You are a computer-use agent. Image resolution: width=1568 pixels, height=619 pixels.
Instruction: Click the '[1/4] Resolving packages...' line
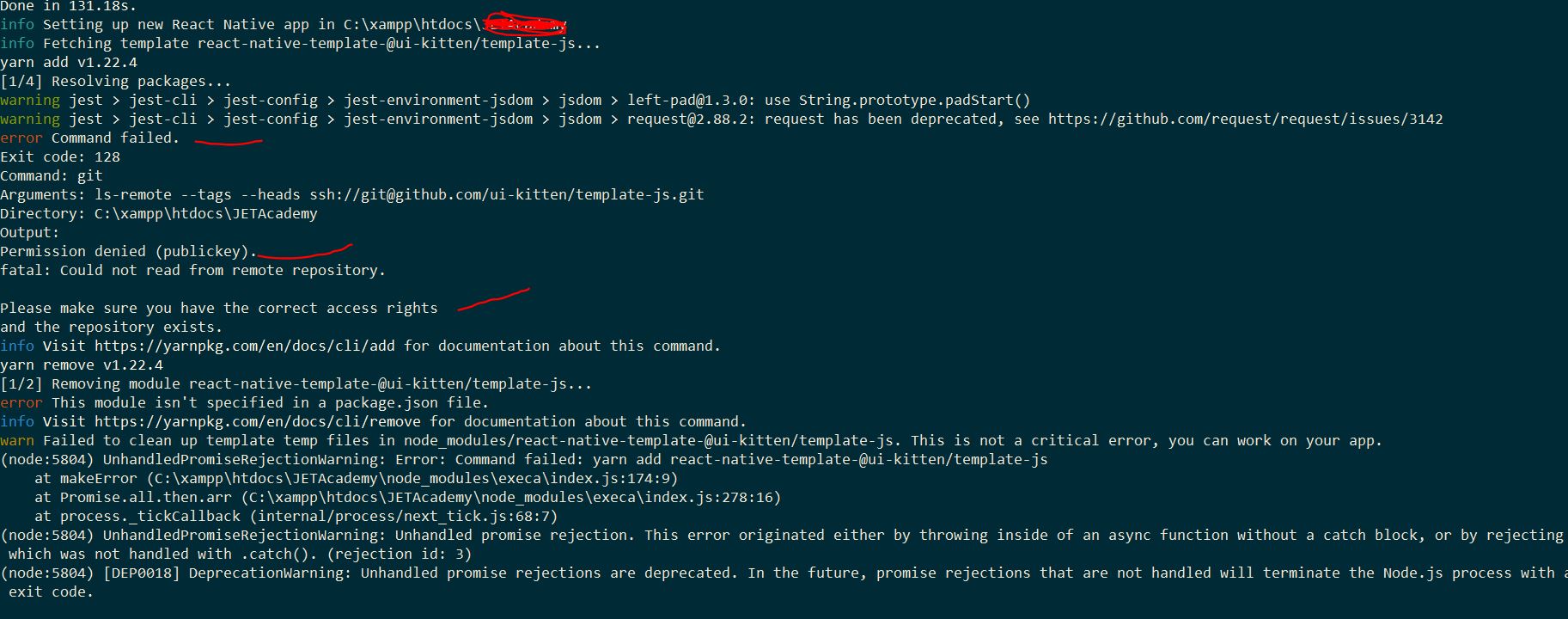(x=116, y=81)
